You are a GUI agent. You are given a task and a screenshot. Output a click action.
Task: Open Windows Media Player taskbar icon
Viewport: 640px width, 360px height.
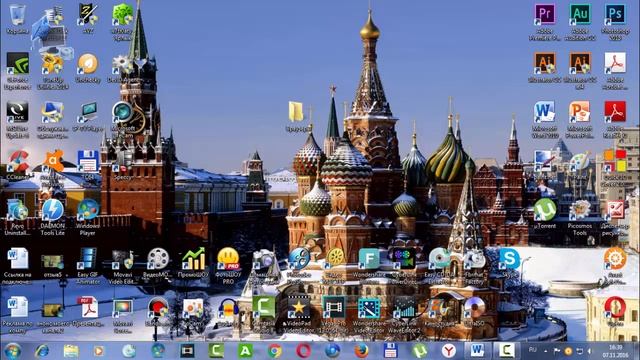click(99, 351)
